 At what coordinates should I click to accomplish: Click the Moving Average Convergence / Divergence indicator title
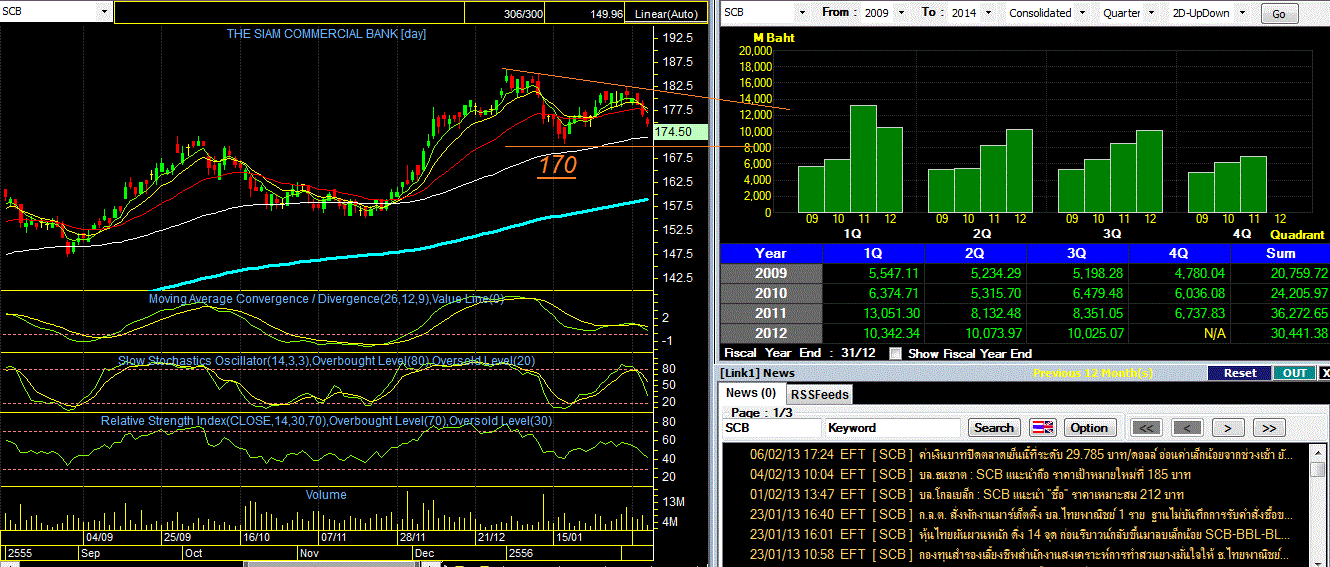pos(326,298)
